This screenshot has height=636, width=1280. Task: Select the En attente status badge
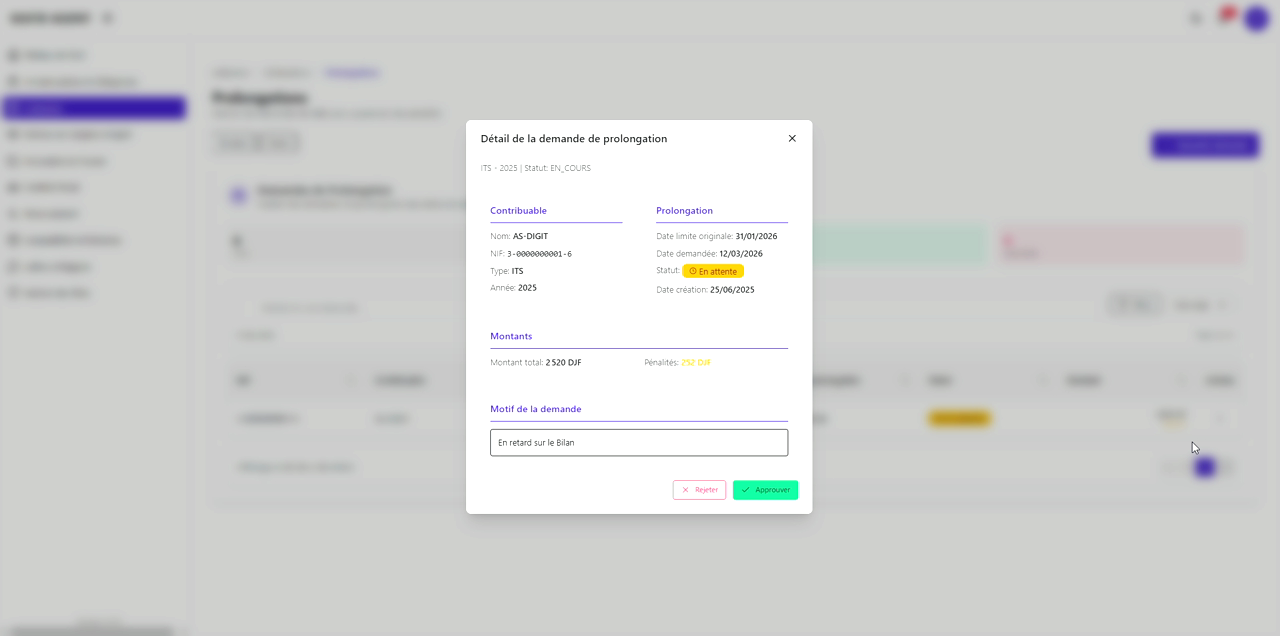713,271
